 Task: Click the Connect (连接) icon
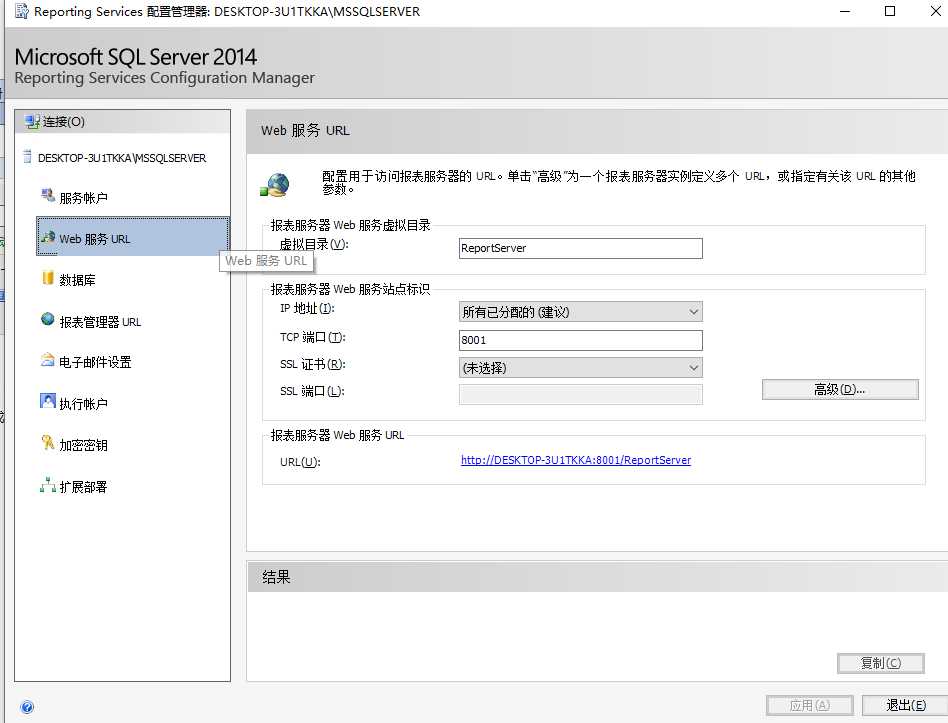pos(32,122)
